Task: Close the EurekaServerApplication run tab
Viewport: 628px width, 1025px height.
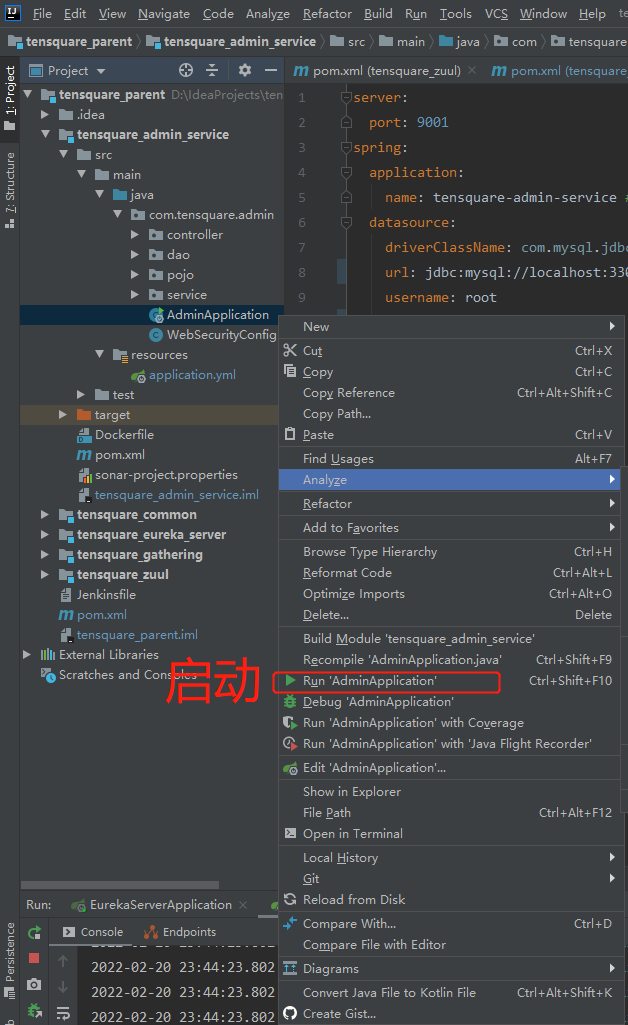Action: [243, 905]
